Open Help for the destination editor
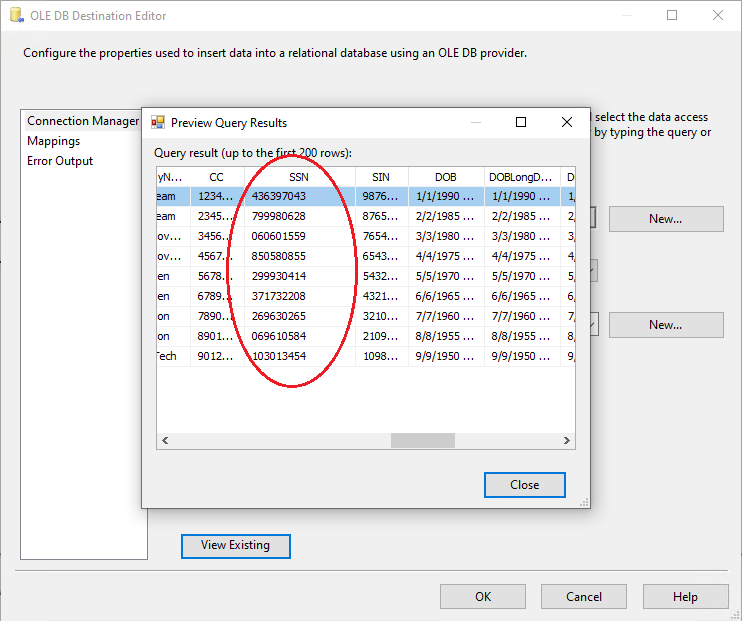 685,597
